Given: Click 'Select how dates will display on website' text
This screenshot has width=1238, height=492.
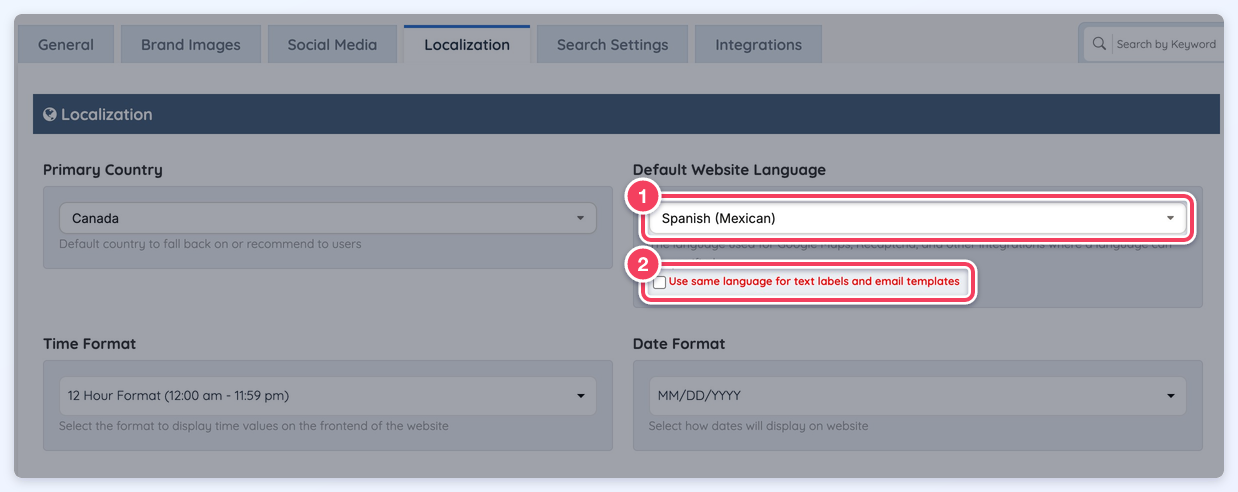Looking at the screenshot, I should click(759, 426).
